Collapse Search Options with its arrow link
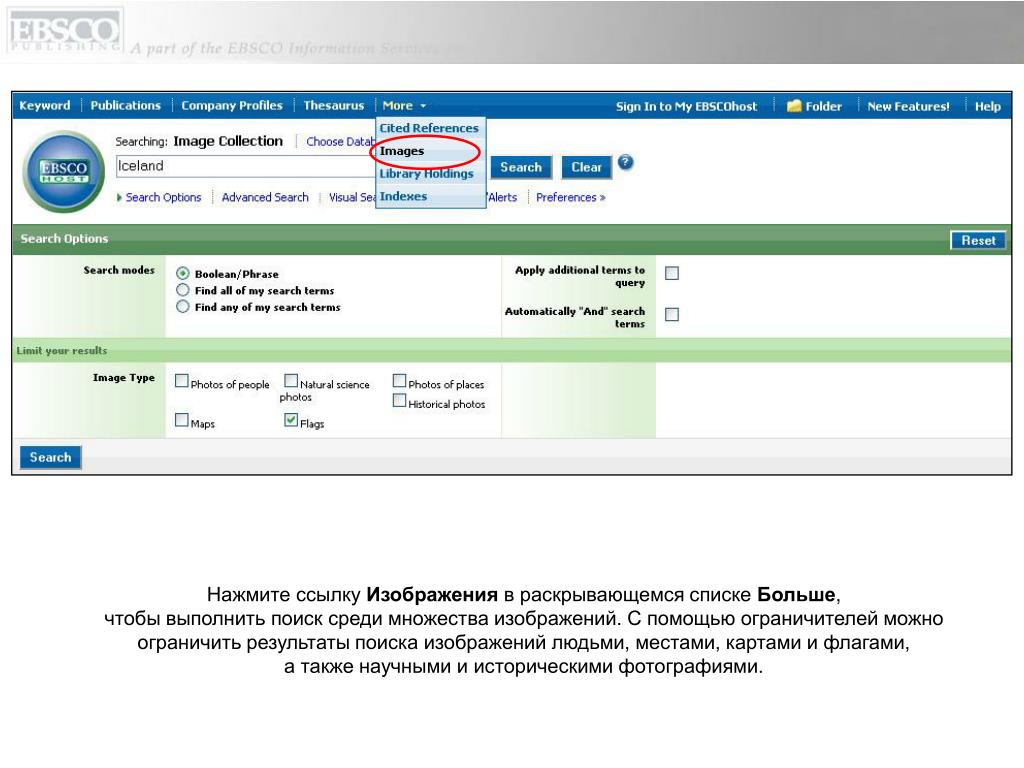This screenshot has width=1024, height=768. point(159,197)
